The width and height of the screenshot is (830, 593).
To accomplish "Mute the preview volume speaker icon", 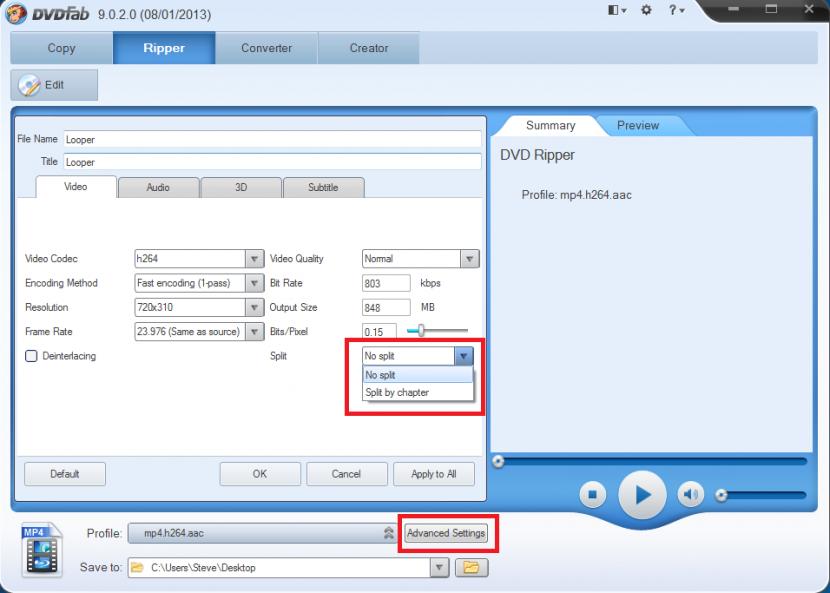I will tap(690, 494).
